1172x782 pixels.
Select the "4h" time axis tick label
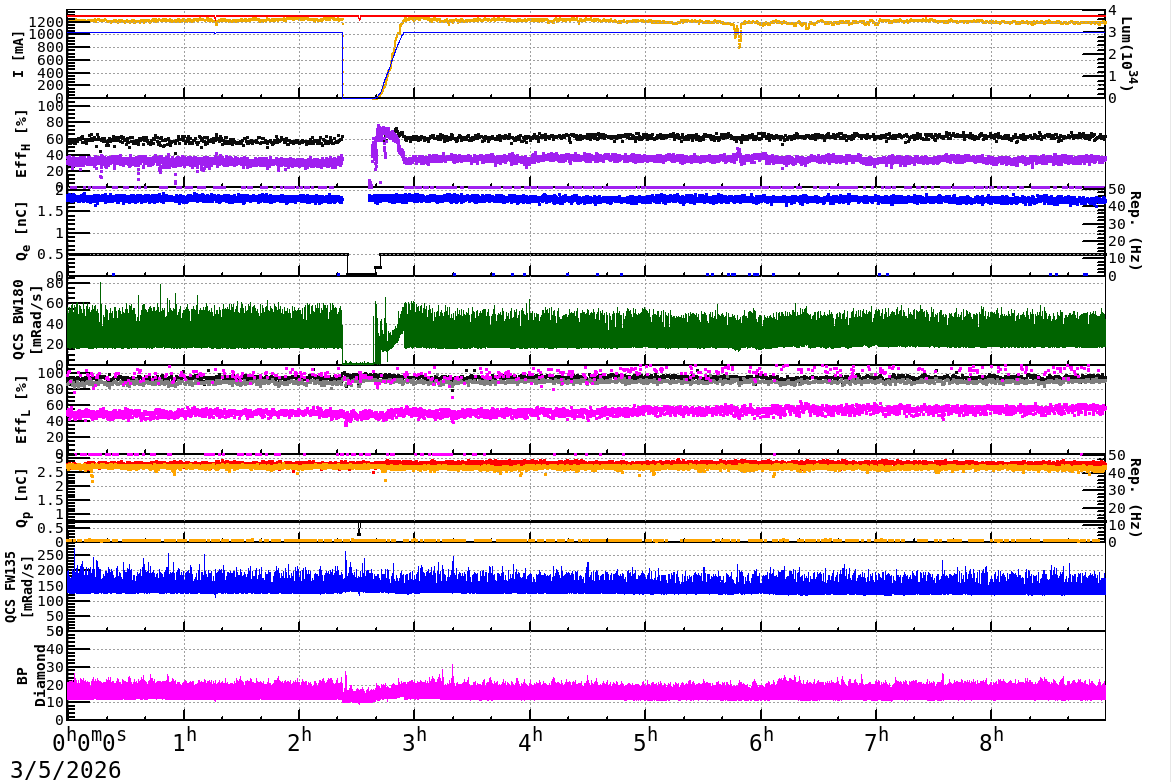click(530, 740)
